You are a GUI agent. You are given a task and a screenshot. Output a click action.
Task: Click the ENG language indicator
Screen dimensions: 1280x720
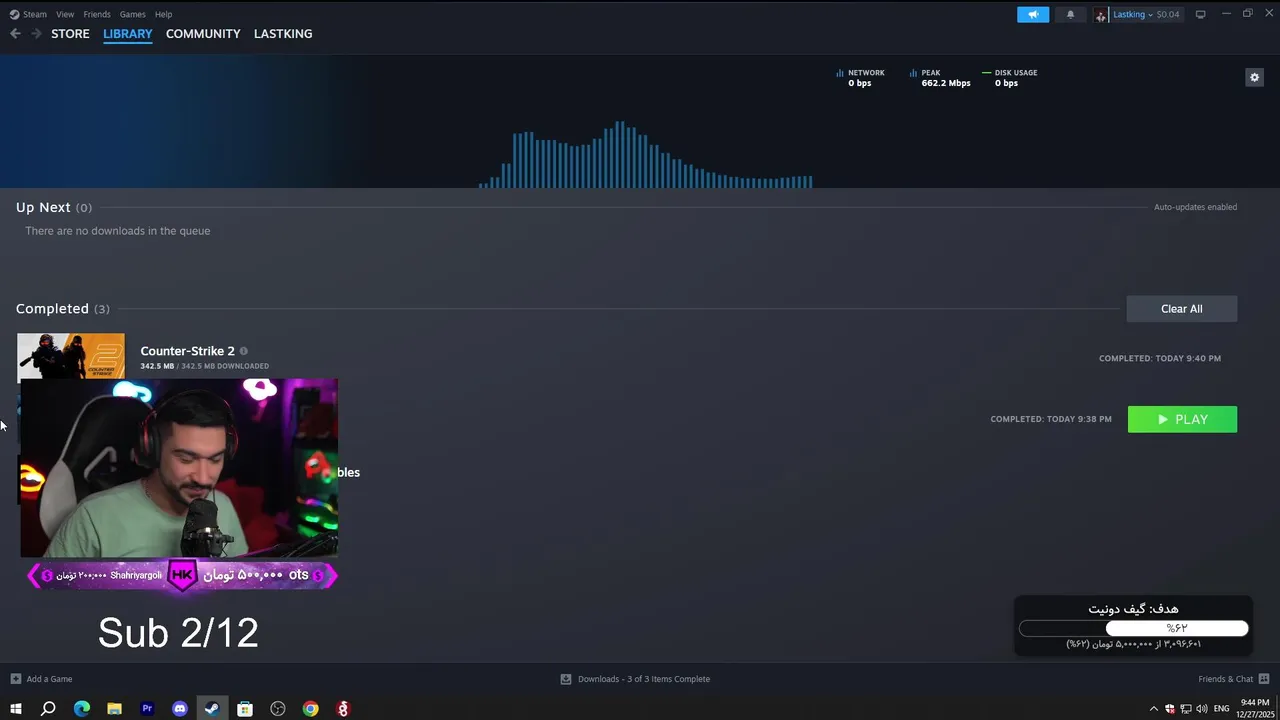1221,709
